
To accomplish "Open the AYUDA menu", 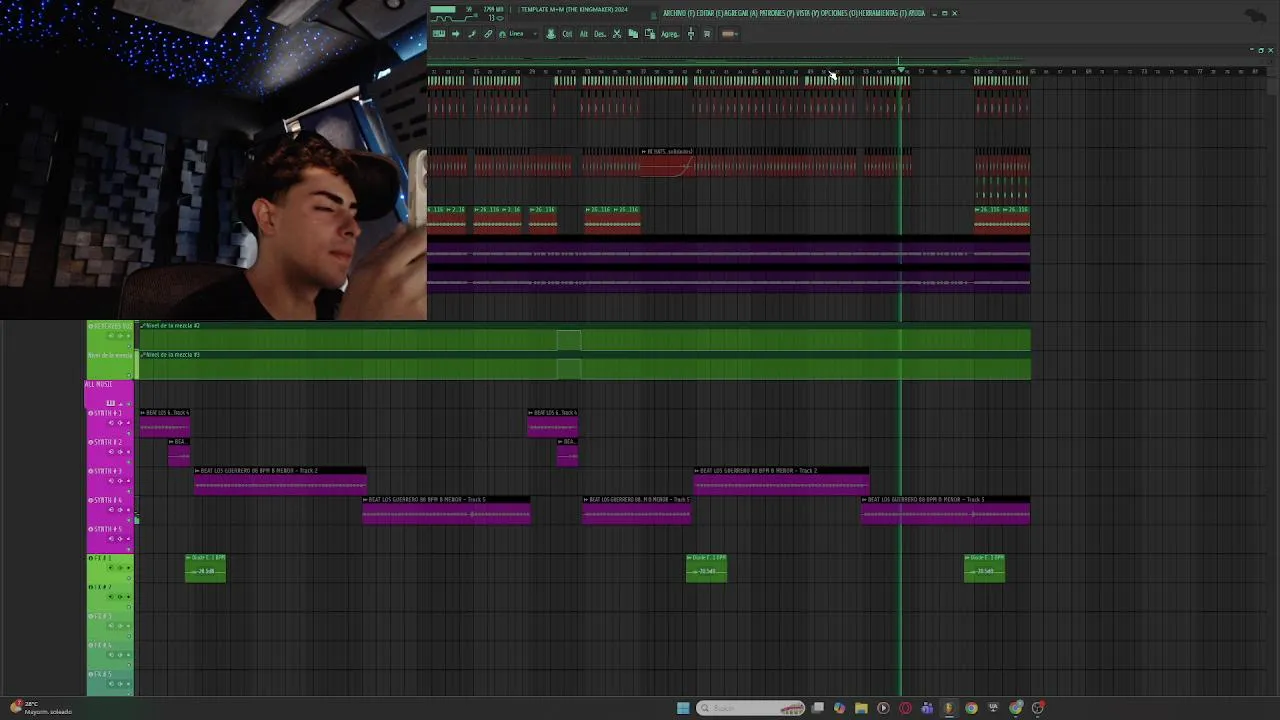I will pyautogui.click(x=917, y=13).
